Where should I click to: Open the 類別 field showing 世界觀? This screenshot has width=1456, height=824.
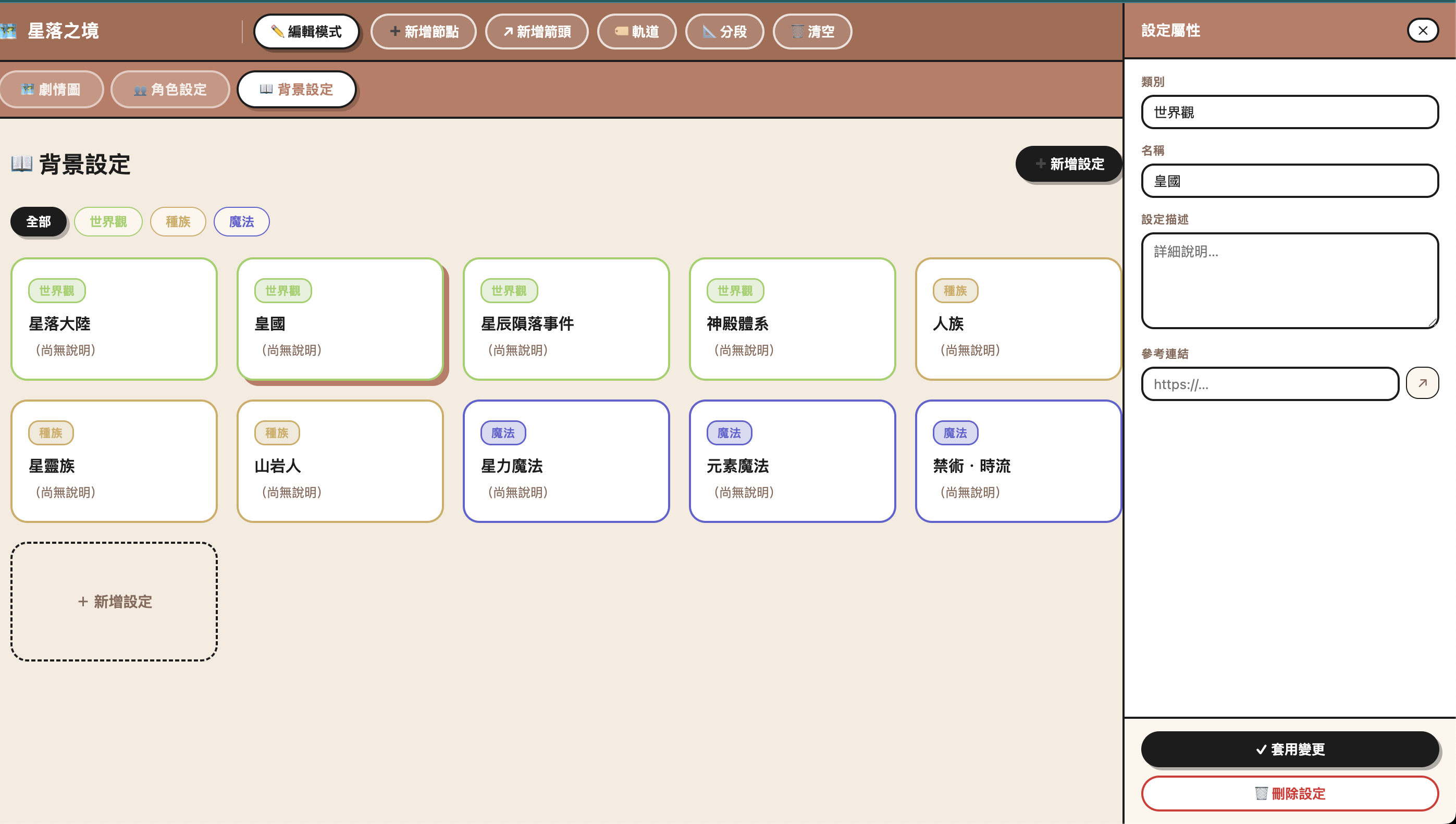(1289, 112)
